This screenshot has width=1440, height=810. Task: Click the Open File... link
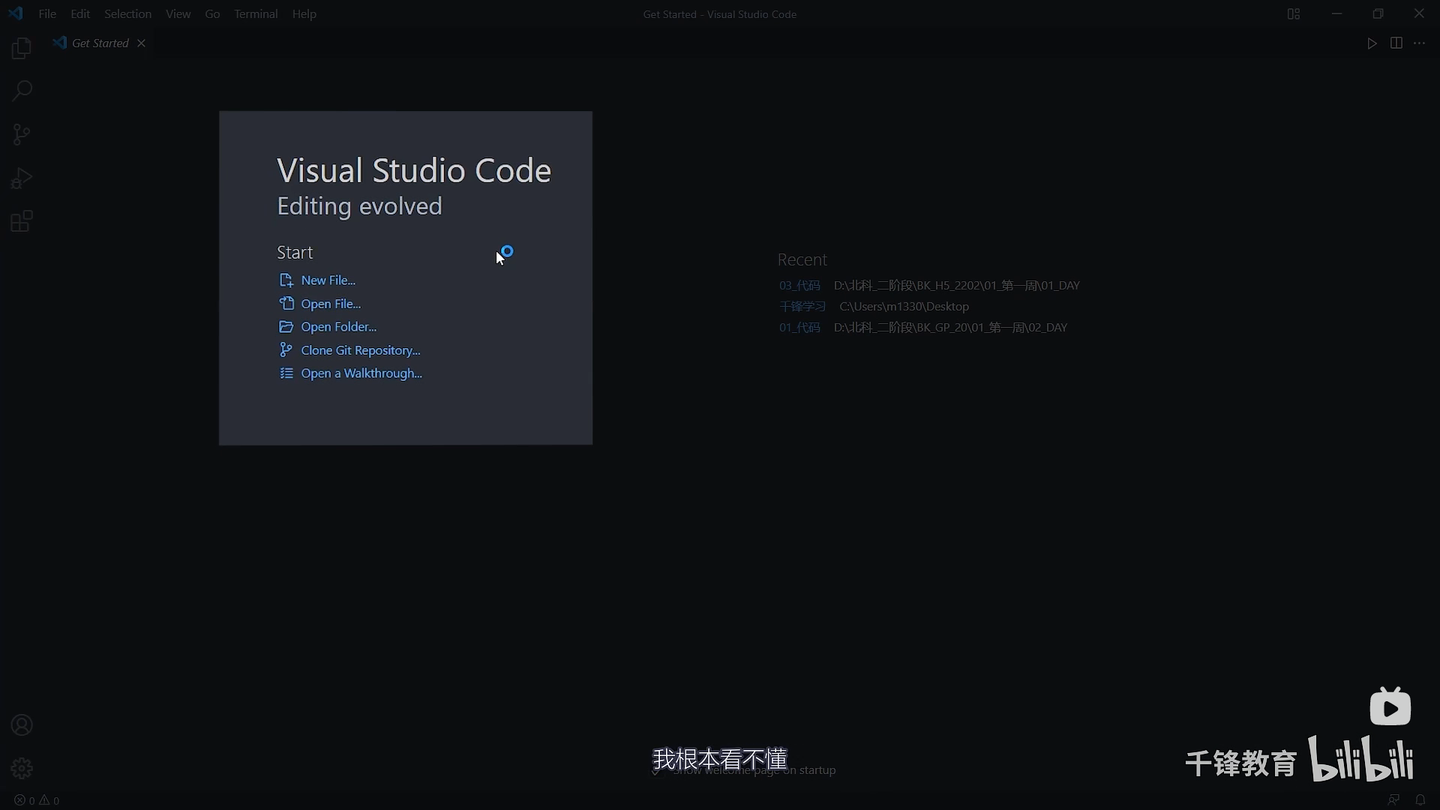click(331, 303)
